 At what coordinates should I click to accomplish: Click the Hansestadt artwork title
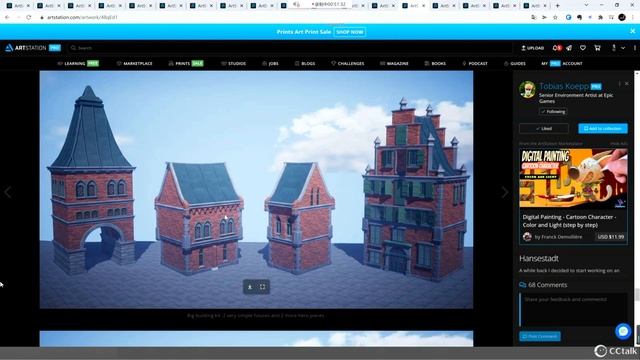(x=539, y=258)
